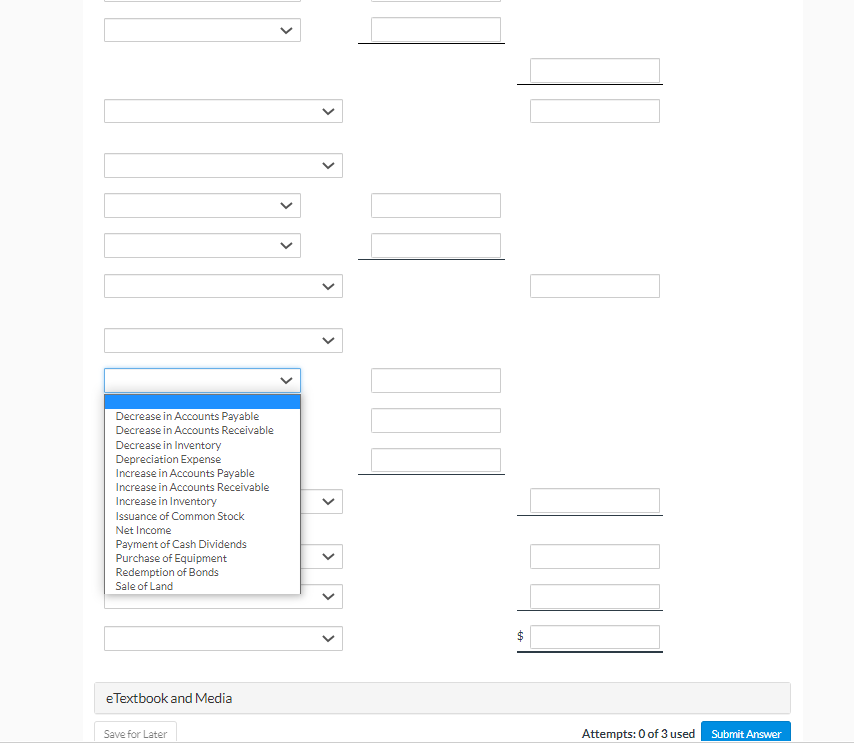Select Depreciation Expense in dropdown list
Viewport: 854px width, 743px height.
coord(168,459)
